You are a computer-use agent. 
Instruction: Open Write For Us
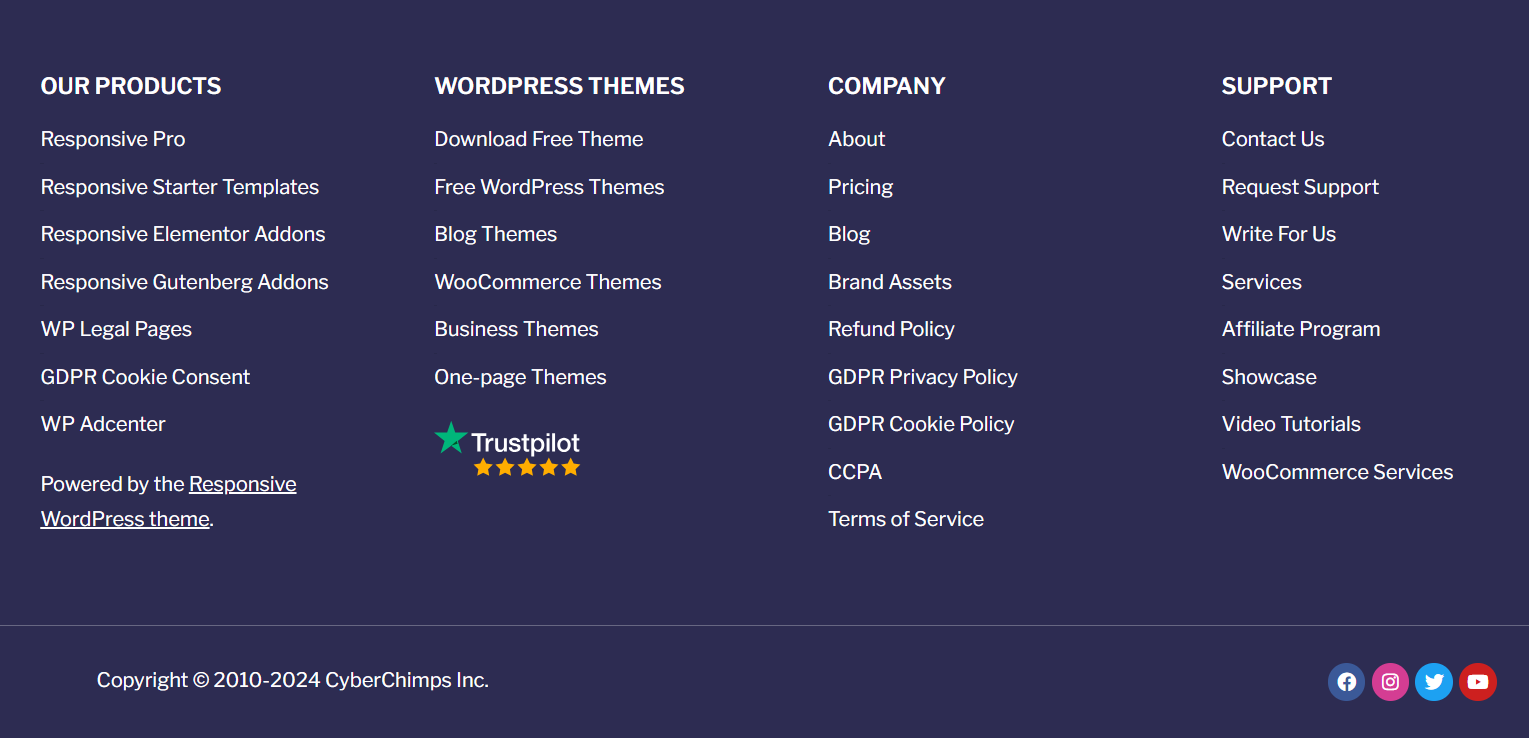(1279, 234)
